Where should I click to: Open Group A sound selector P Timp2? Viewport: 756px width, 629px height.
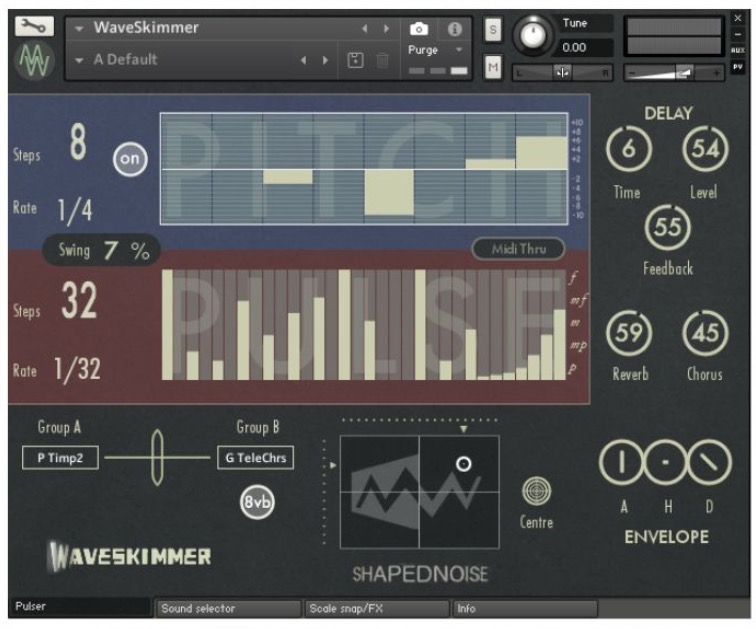coord(60,457)
